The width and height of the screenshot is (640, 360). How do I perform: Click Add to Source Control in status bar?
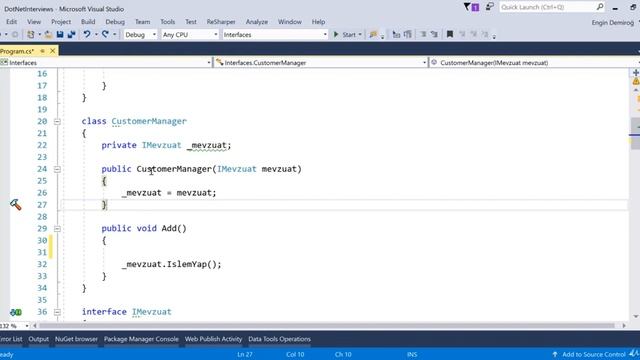(x=589, y=354)
